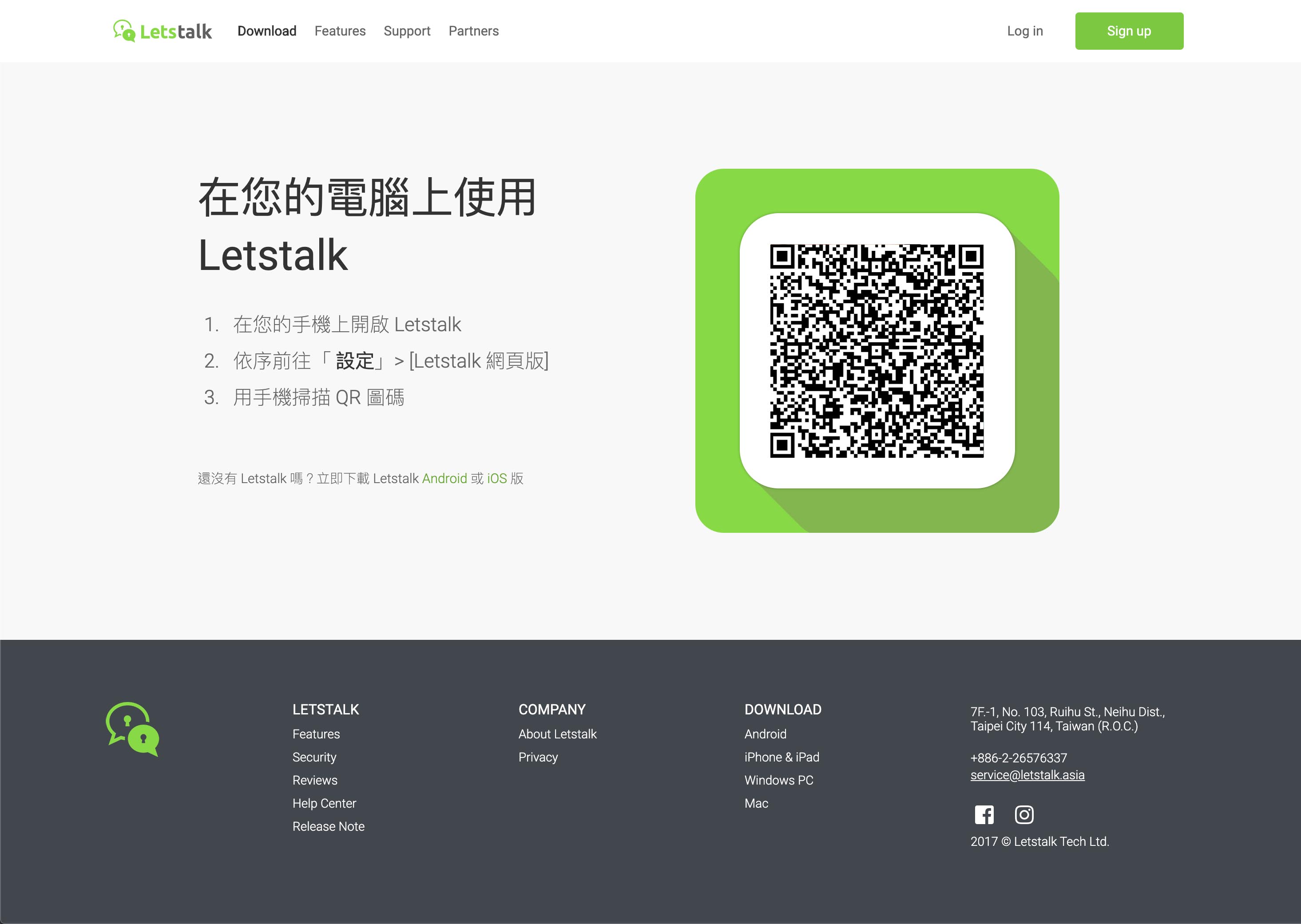Click the COMPANY footer column heading
The width and height of the screenshot is (1301, 924).
552,710
